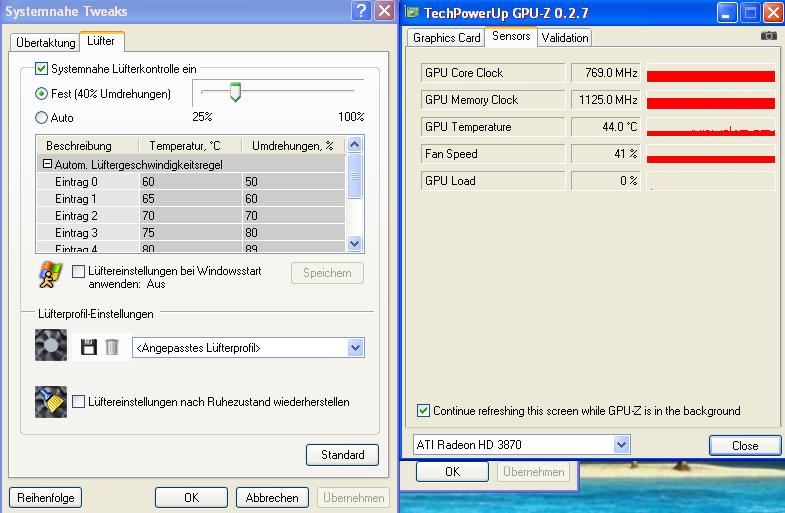The height and width of the screenshot is (513, 785).
Task: Click the Abbrechen button
Action: pos(272,498)
